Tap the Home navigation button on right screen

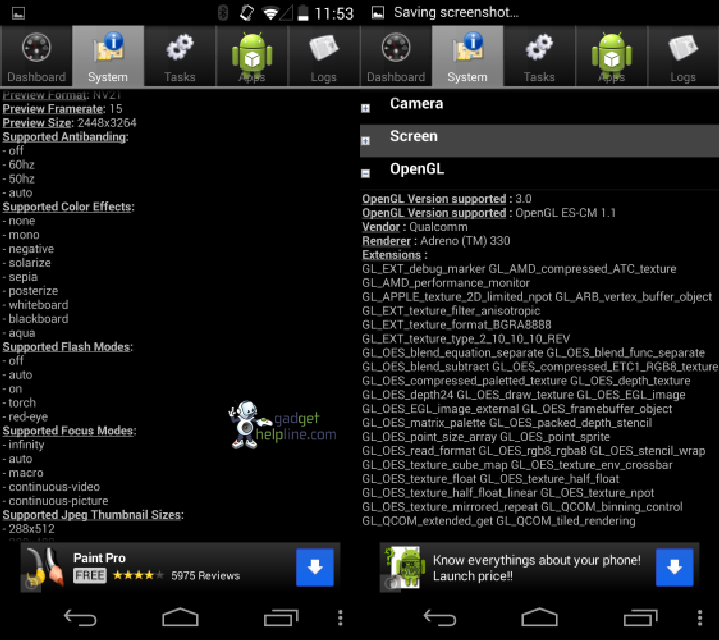click(x=540, y=617)
